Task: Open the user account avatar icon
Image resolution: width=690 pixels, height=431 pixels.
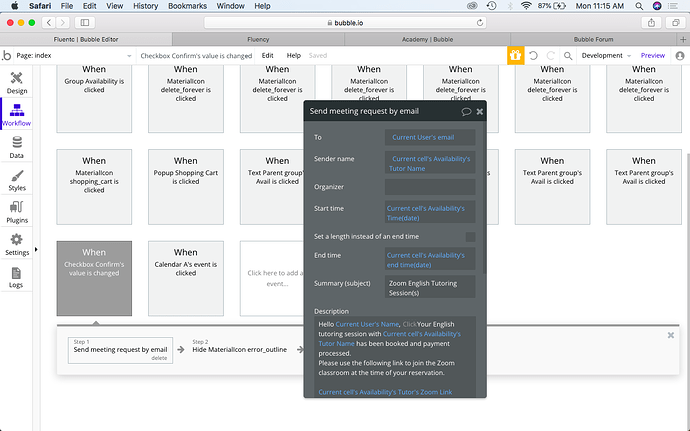Action: tap(680, 55)
